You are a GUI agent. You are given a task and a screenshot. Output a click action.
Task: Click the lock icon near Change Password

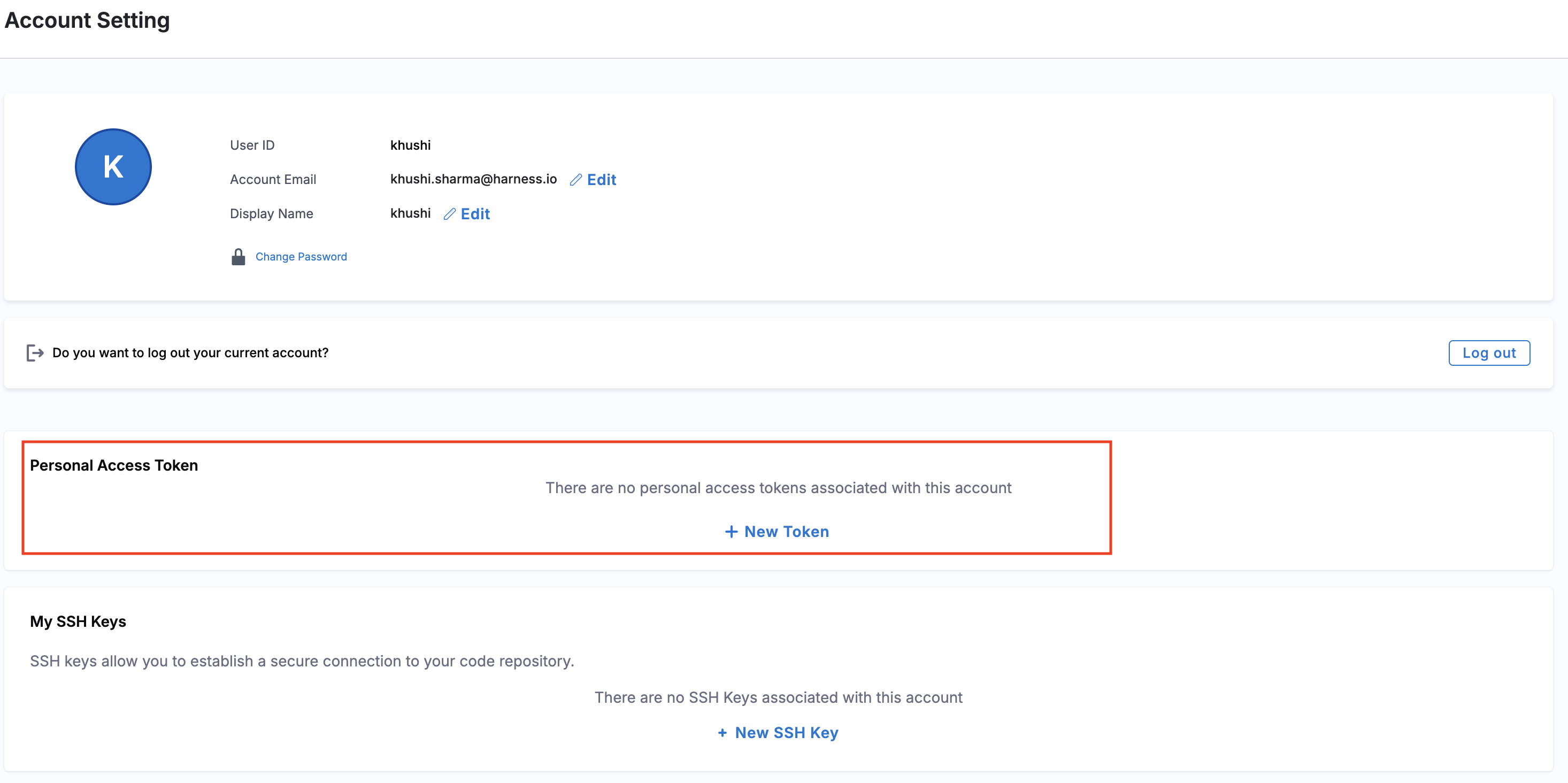[238, 257]
